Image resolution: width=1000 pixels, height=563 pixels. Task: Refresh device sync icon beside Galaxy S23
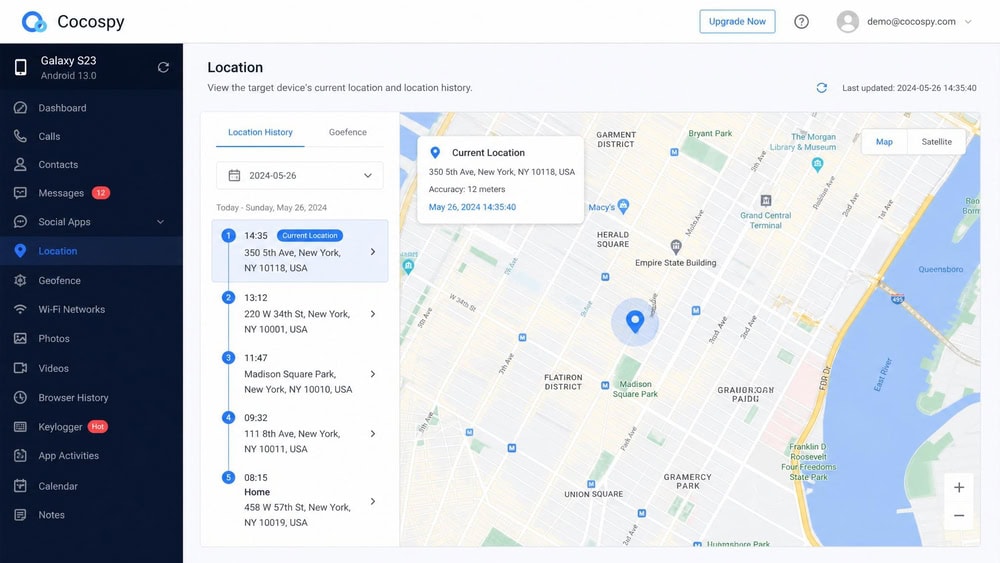163,67
